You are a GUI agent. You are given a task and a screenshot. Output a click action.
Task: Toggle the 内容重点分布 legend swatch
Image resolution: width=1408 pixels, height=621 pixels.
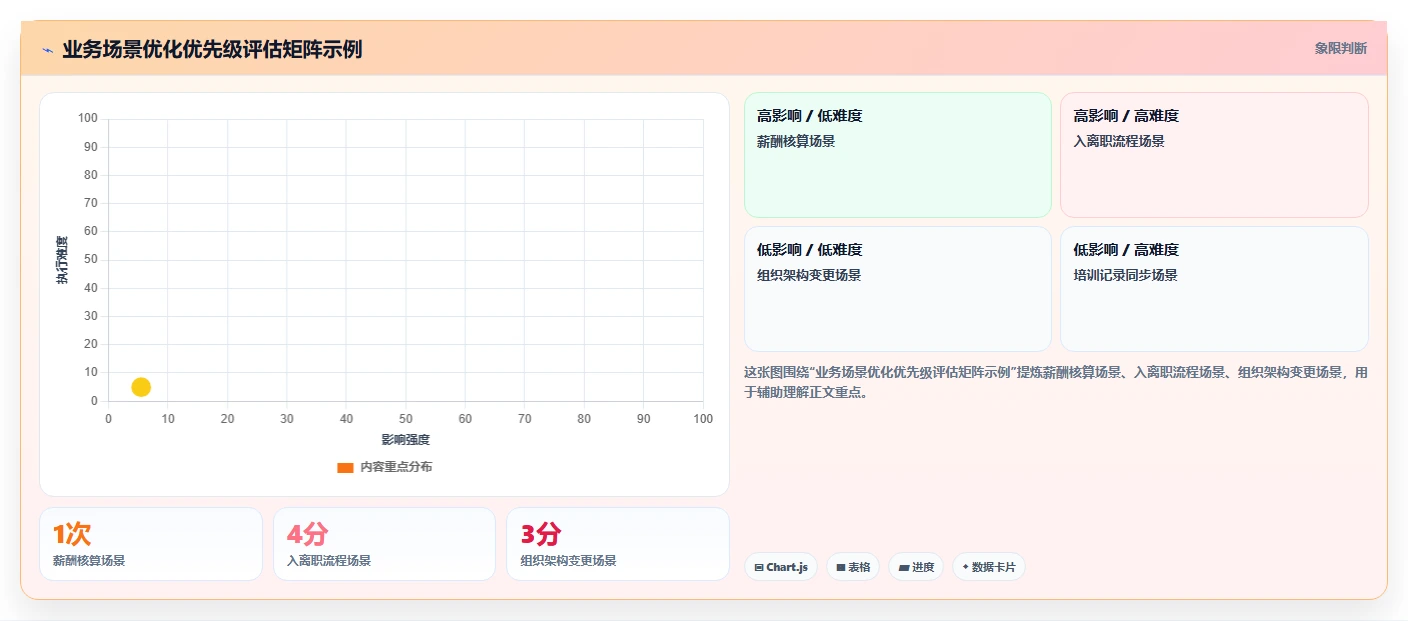(x=345, y=467)
